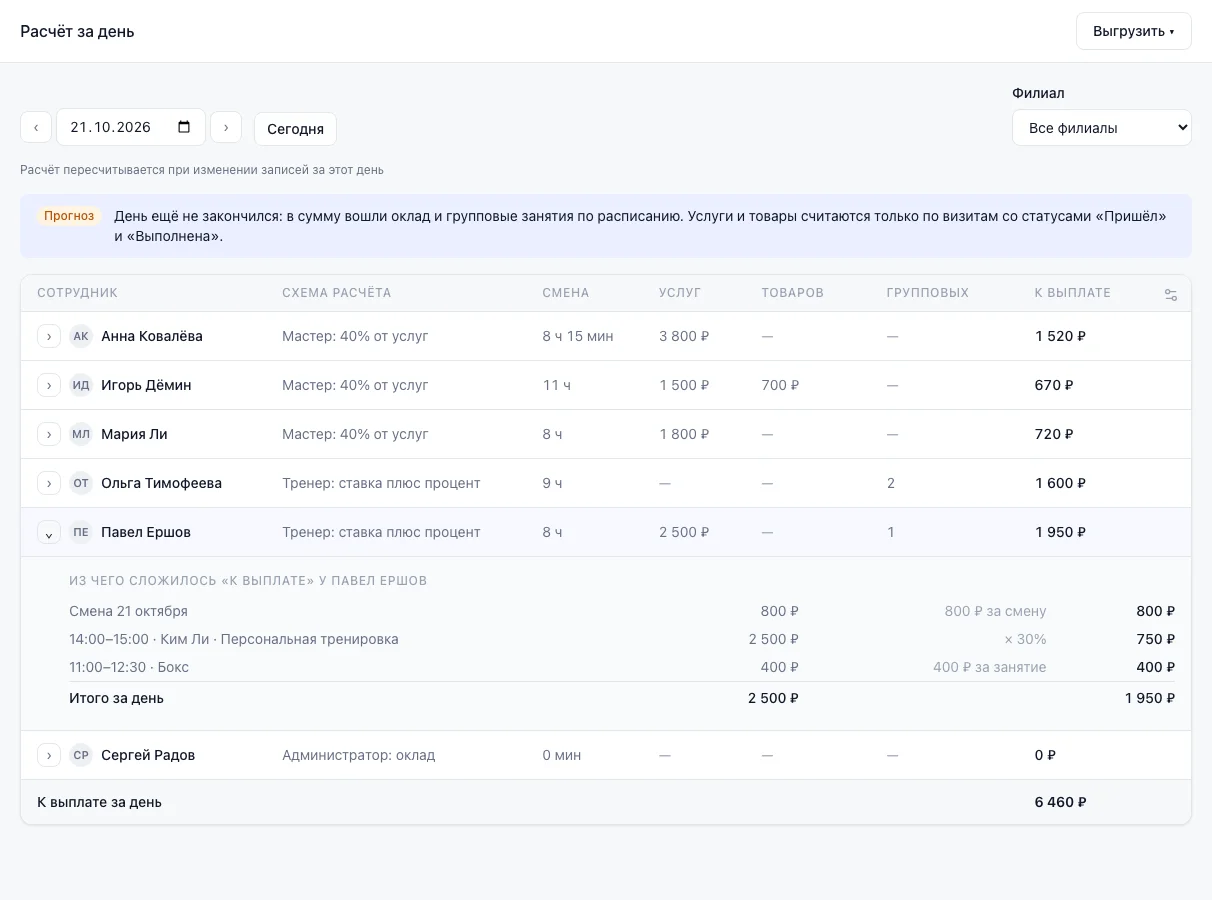Click the date input showing 21.10.2026

click(x=131, y=127)
